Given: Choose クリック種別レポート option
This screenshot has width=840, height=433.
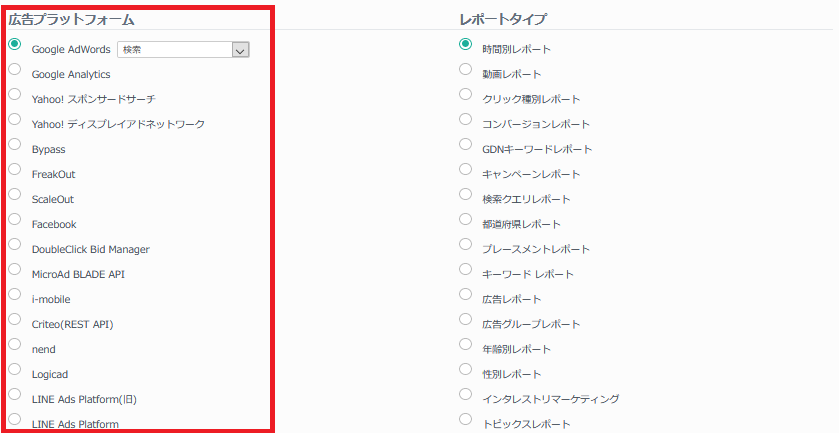Looking at the screenshot, I should (466, 94).
